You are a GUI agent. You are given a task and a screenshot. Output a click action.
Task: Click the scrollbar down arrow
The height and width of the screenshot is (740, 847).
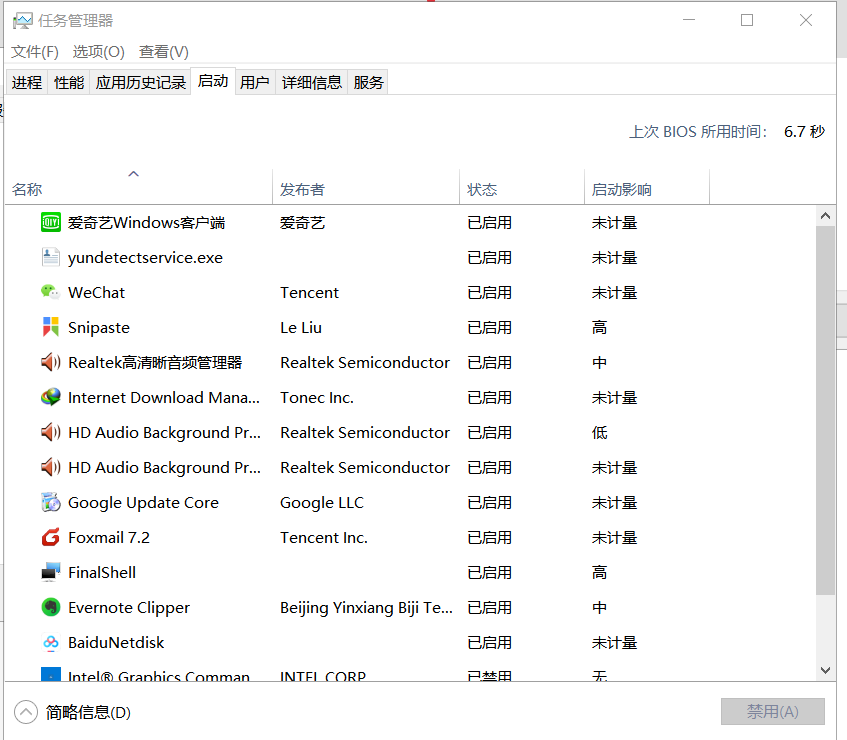[825, 670]
